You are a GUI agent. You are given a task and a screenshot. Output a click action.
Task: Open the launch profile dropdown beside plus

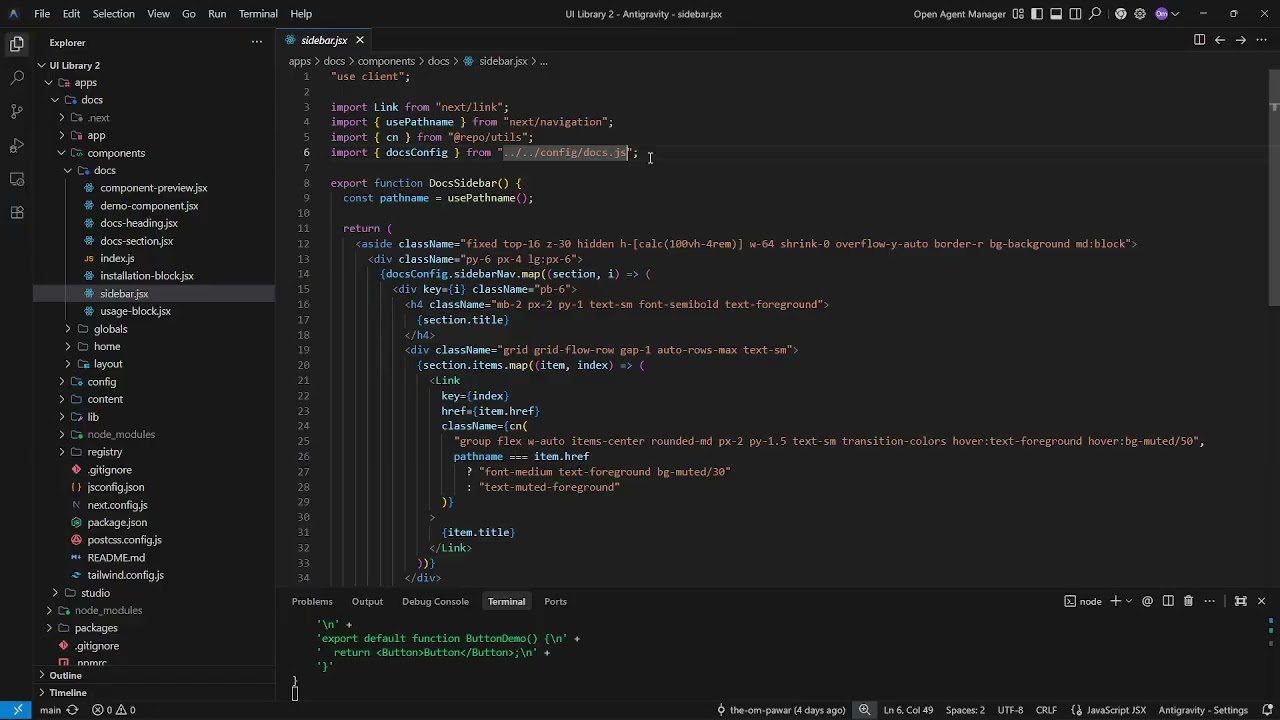pyautogui.click(x=1129, y=601)
